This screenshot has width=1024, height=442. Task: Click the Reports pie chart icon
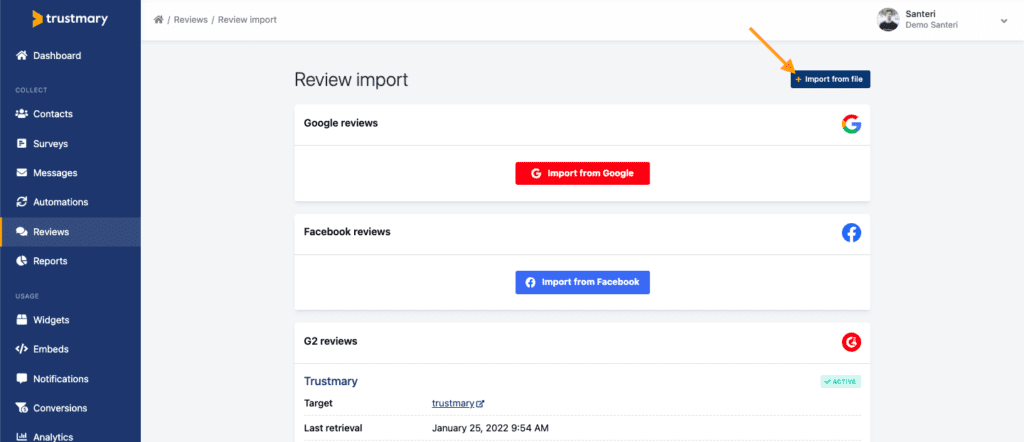point(22,260)
